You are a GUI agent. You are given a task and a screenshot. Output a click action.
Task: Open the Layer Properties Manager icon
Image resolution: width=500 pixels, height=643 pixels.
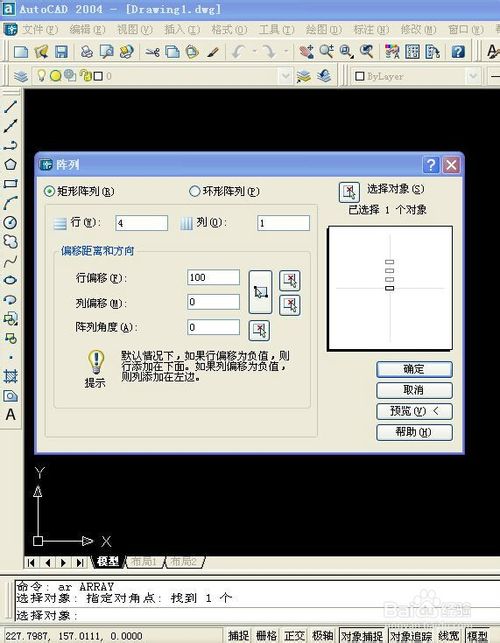click(21, 76)
